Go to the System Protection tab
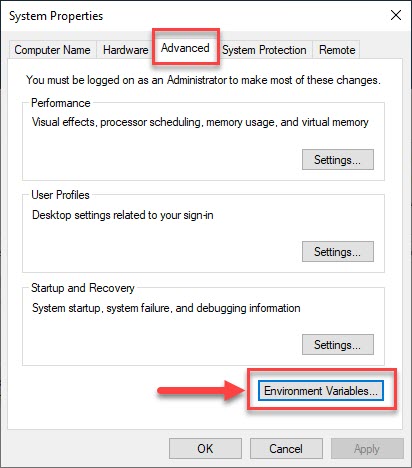This screenshot has height=468, width=412. pos(264,50)
